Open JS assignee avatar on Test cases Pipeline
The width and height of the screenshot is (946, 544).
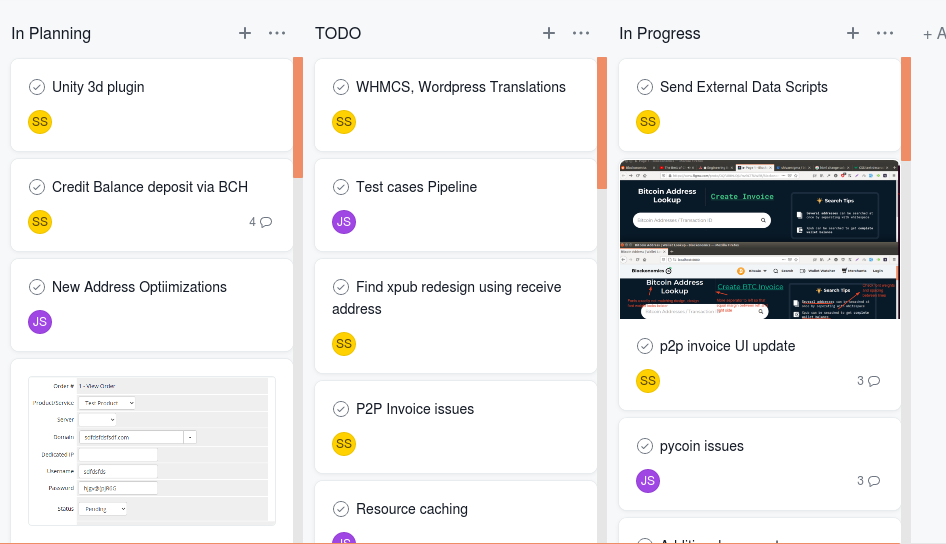(343, 222)
